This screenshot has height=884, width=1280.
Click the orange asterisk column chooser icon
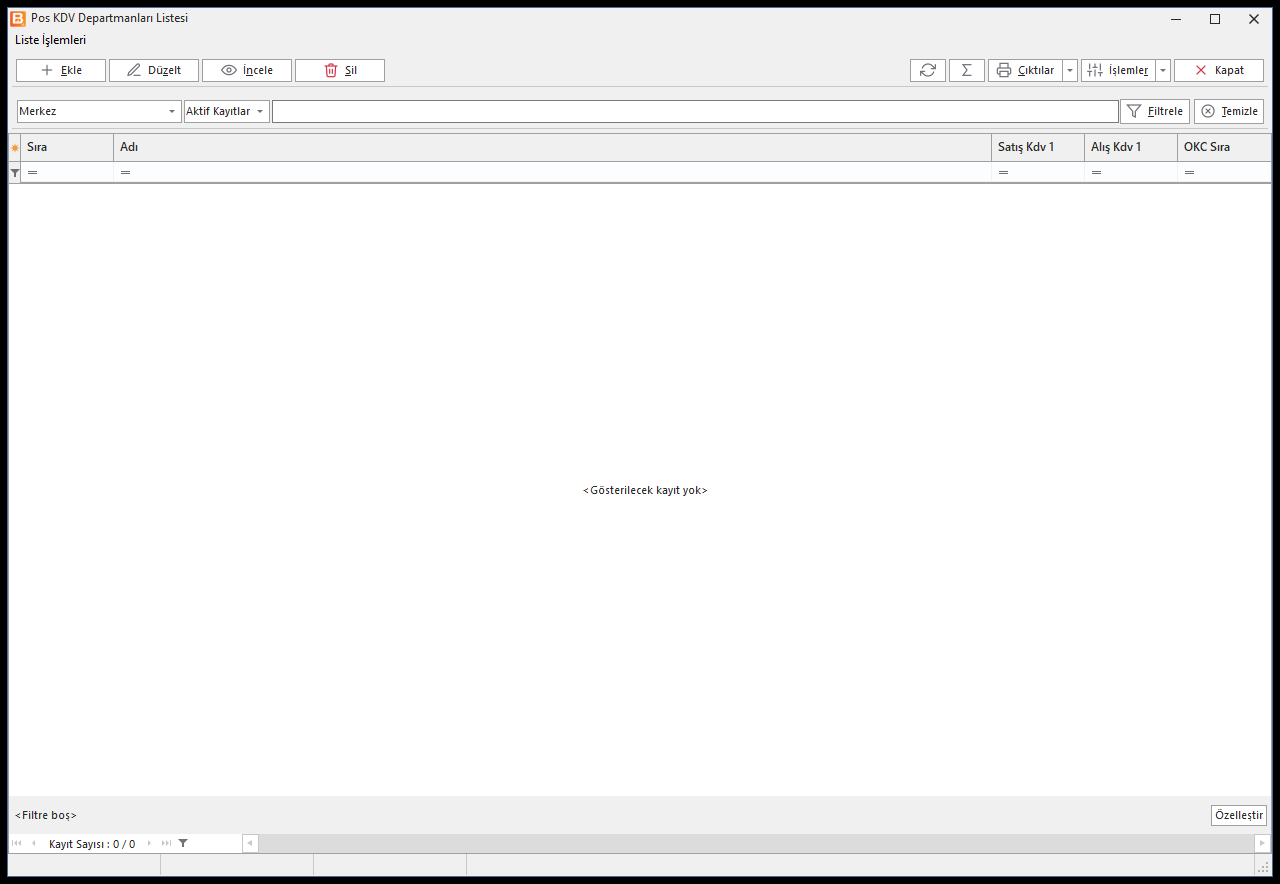(15, 148)
